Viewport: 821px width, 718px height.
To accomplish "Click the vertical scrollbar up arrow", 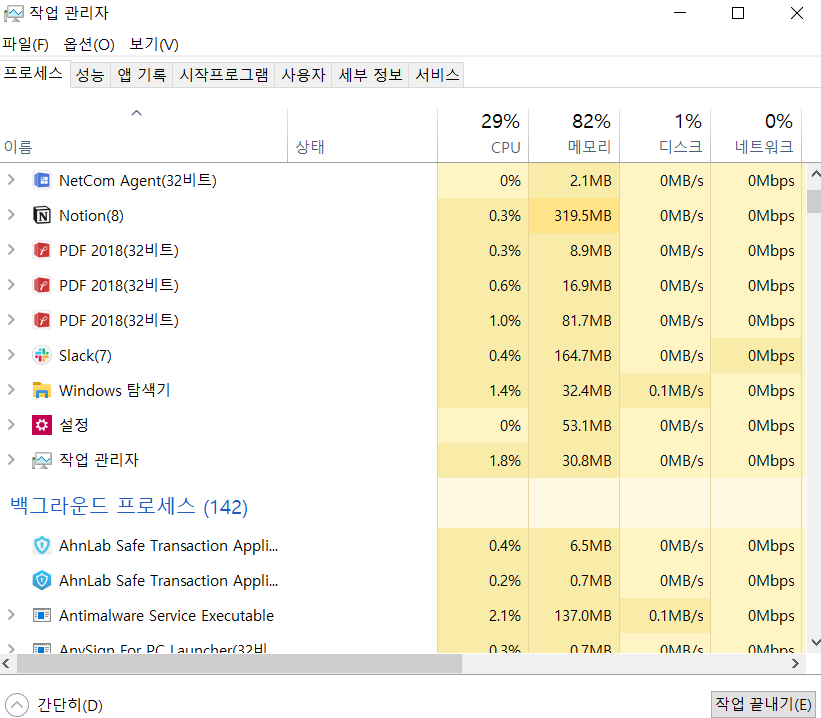I will [815, 174].
